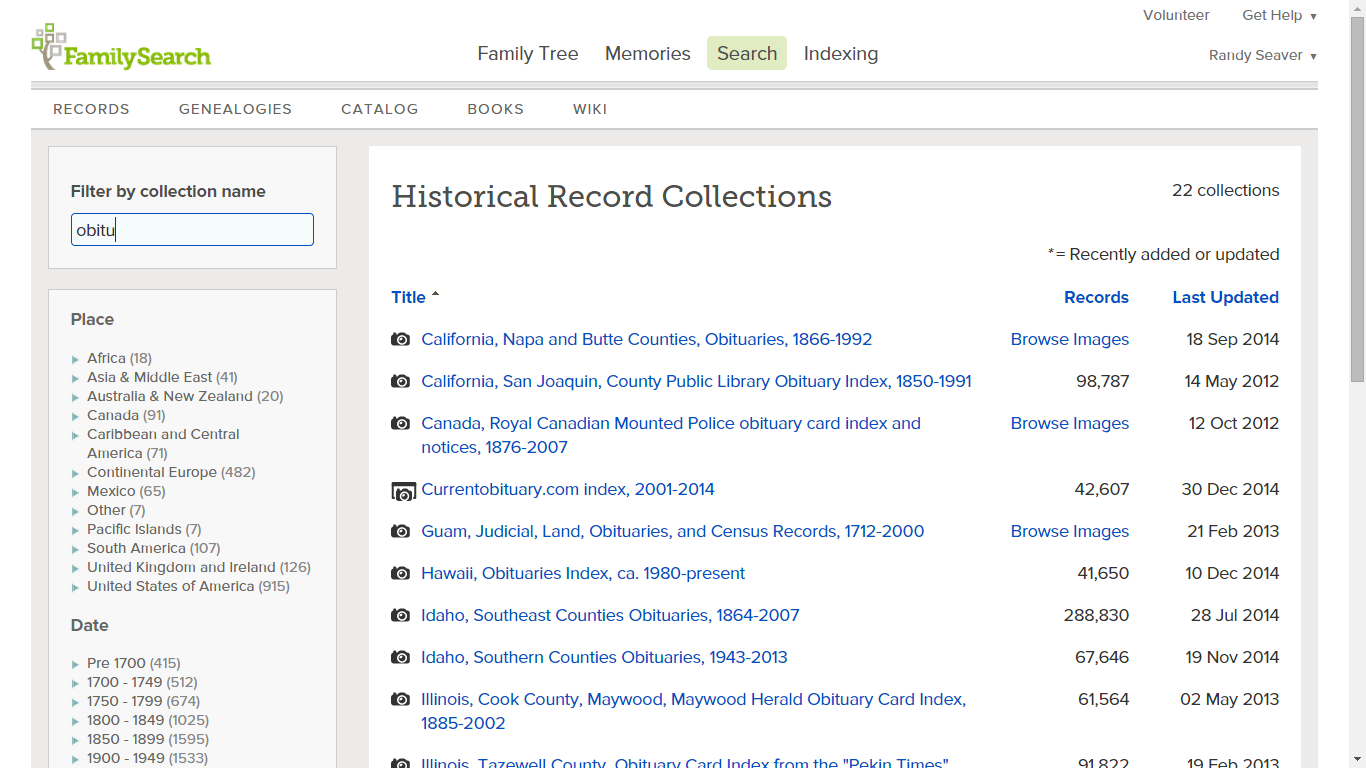Open the Randy Seaver account menu
The height and width of the screenshot is (768, 1366).
click(x=1262, y=55)
